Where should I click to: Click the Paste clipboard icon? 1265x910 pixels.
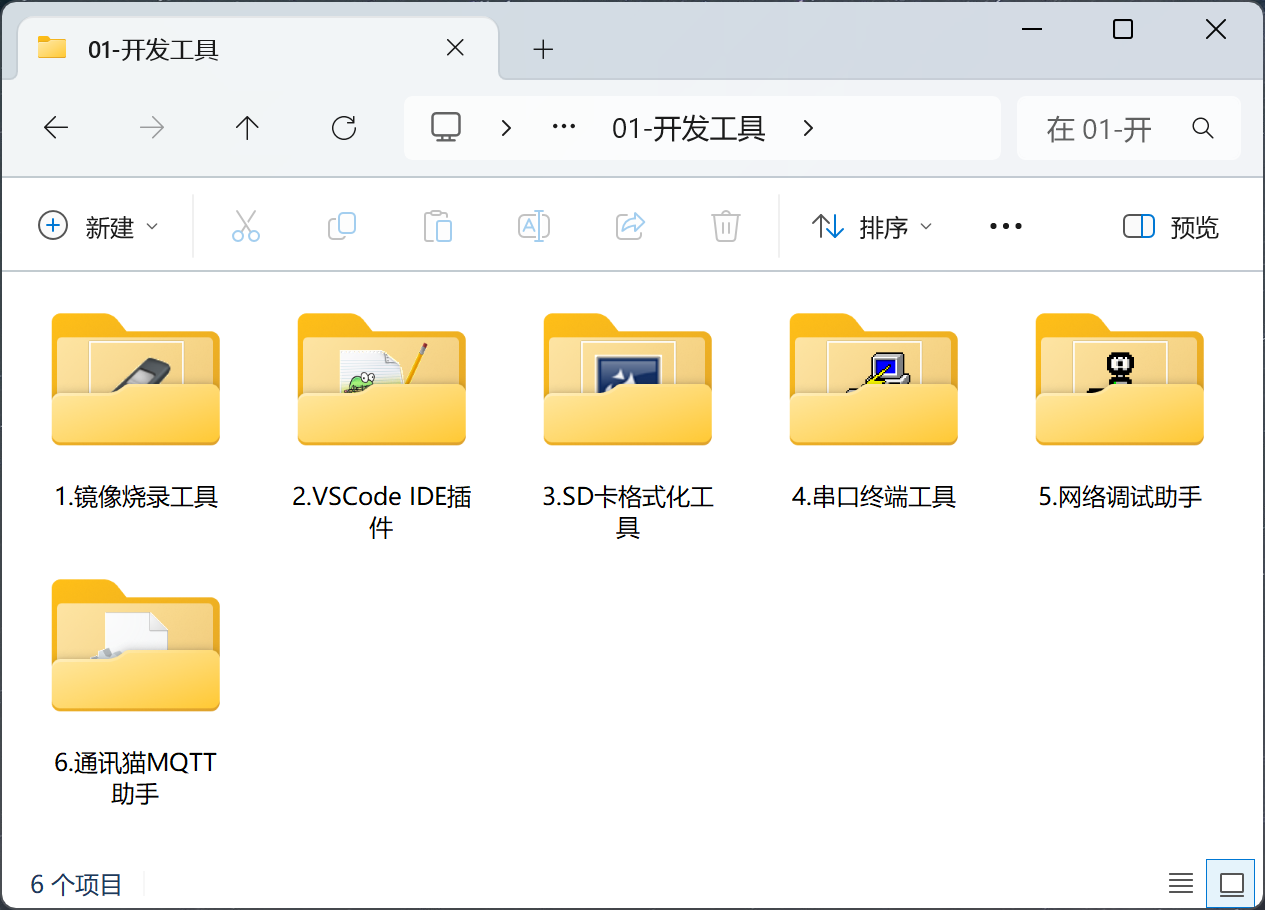[x=438, y=226]
